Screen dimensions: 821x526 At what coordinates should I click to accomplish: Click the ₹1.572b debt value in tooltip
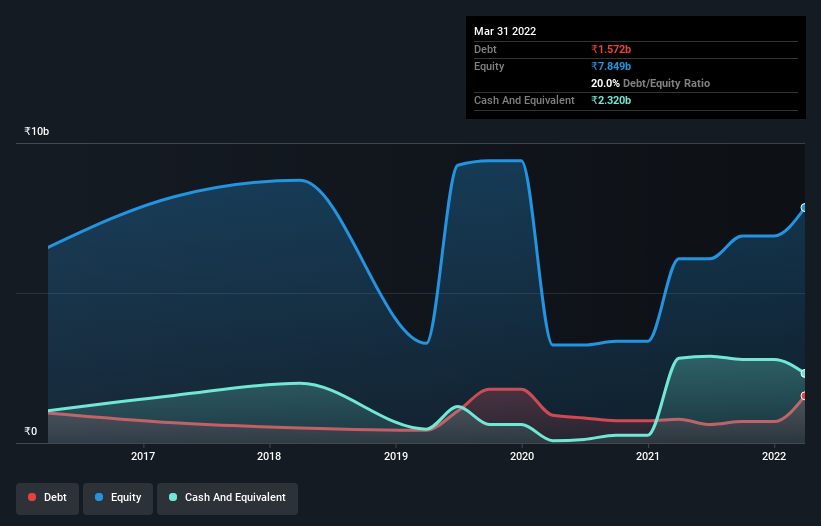(x=611, y=49)
